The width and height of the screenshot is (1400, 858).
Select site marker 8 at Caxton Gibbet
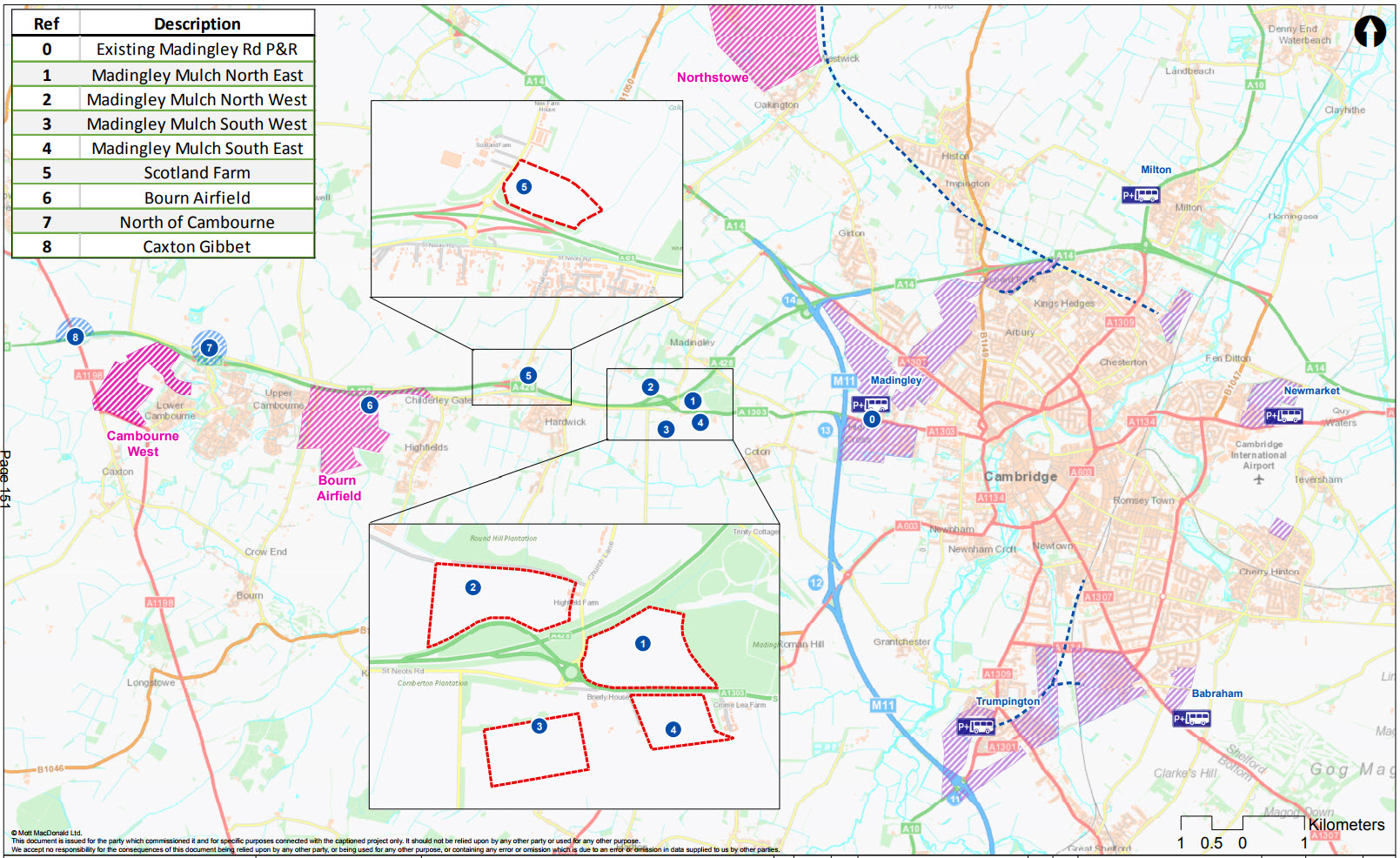point(76,337)
